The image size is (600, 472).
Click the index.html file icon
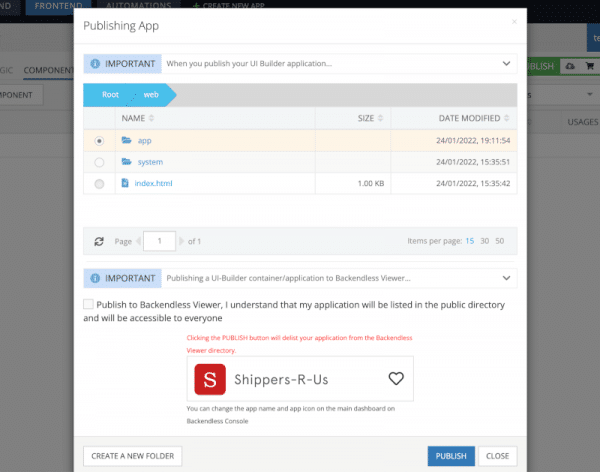pyautogui.click(x=126, y=184)
